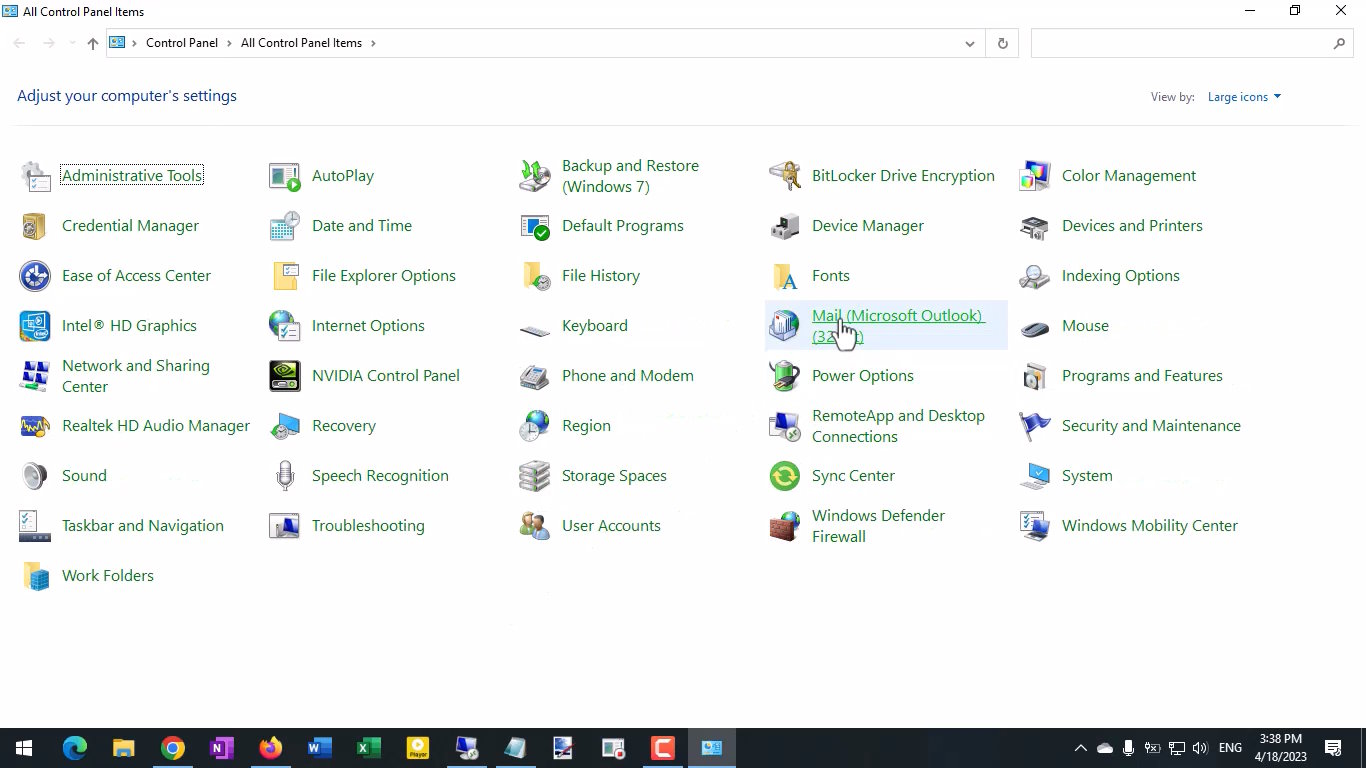This screenshot has height=768, width=1366.
Task: Open the recent locations dropdown arrow
Action: click(72, 43)
